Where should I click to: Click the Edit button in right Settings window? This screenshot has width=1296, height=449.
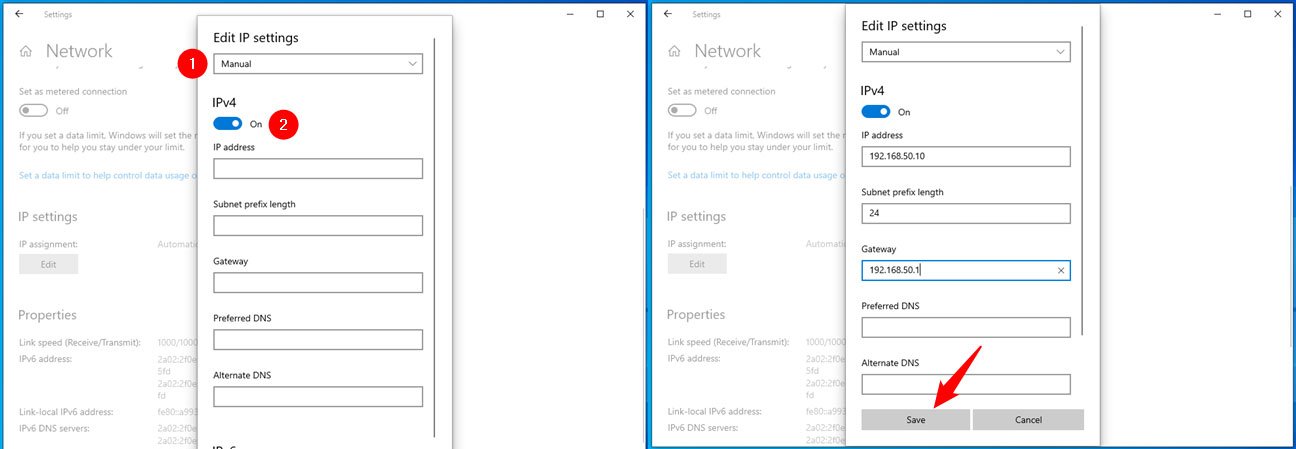pos(697,264)
